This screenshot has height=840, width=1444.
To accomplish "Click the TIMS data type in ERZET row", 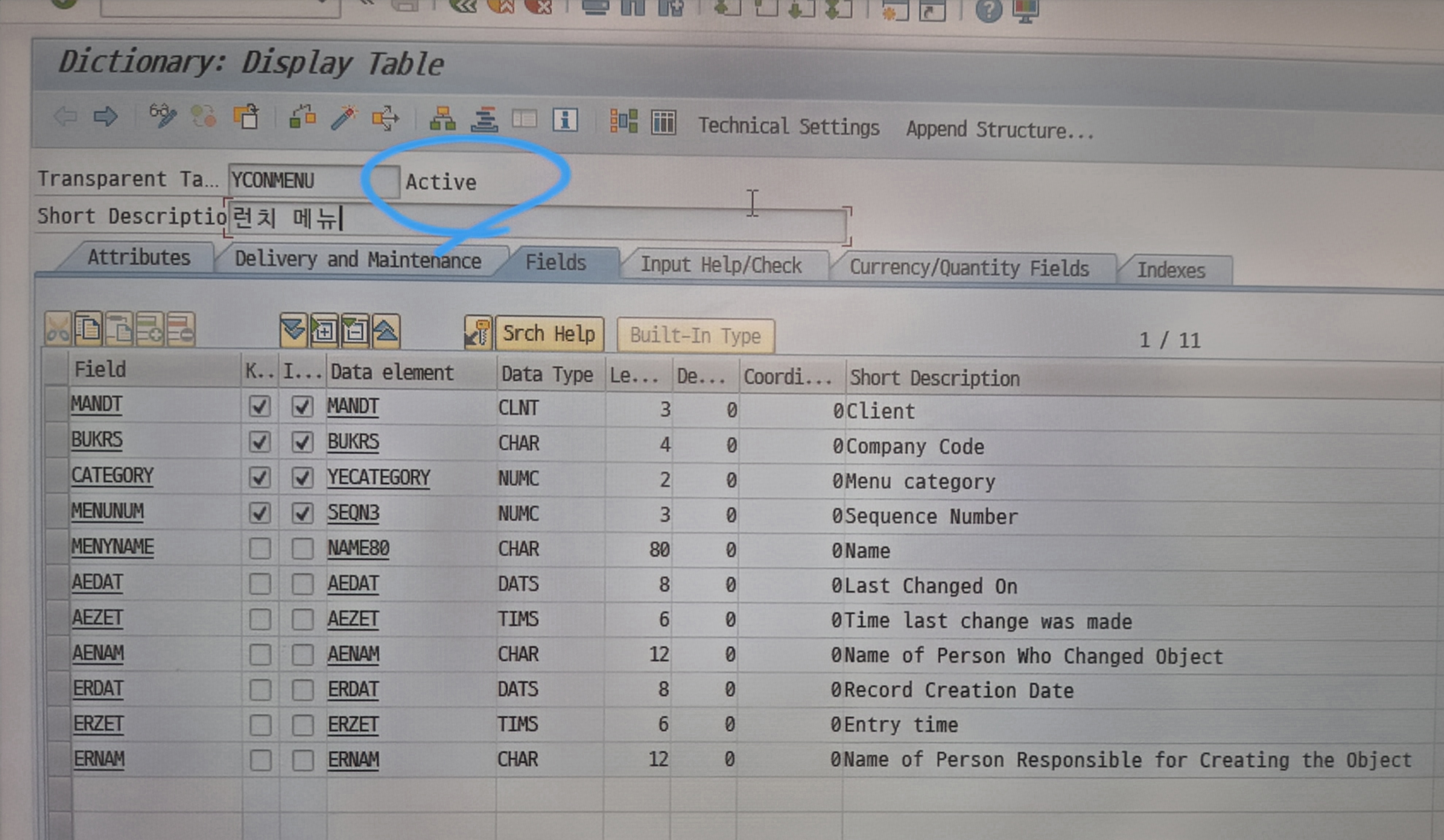I will tap(518, 724).
